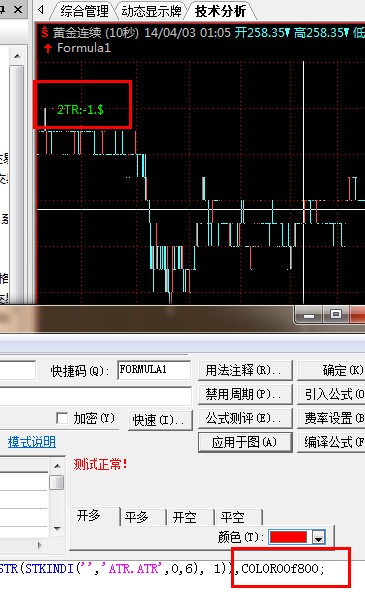Close the left side panel

(x=18, y=10)
